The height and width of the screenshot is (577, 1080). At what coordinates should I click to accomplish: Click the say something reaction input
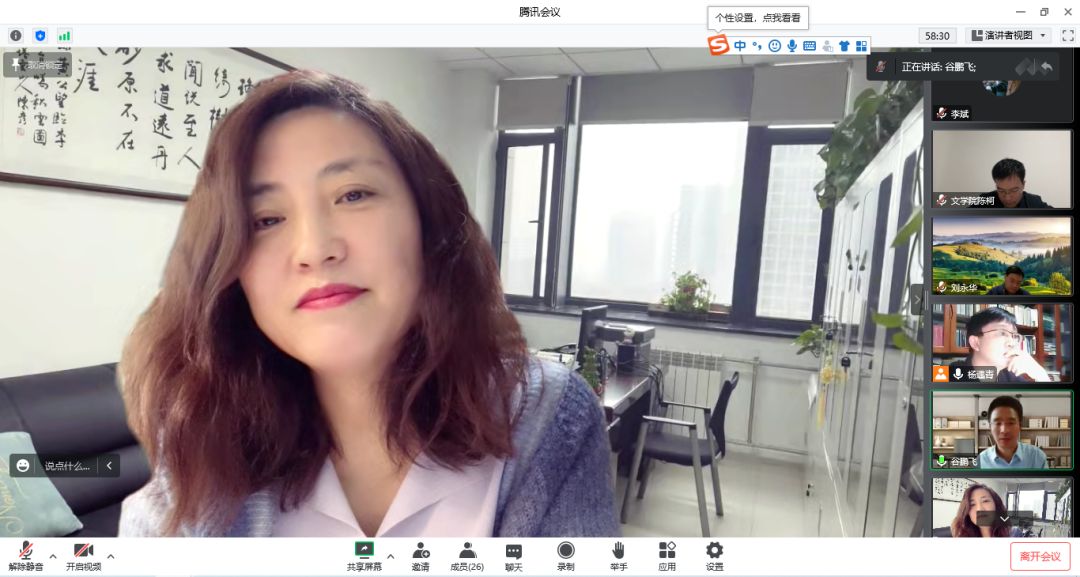[x=66, y=465]
